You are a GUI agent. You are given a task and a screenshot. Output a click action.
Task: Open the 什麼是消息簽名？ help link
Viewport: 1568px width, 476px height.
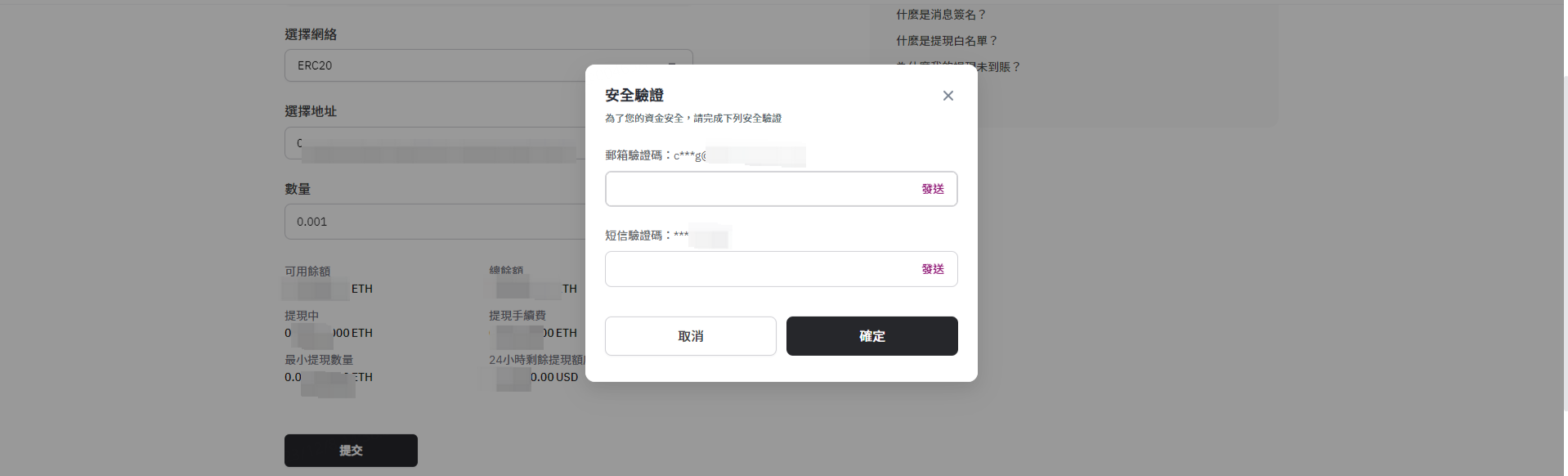coord(941,15)
